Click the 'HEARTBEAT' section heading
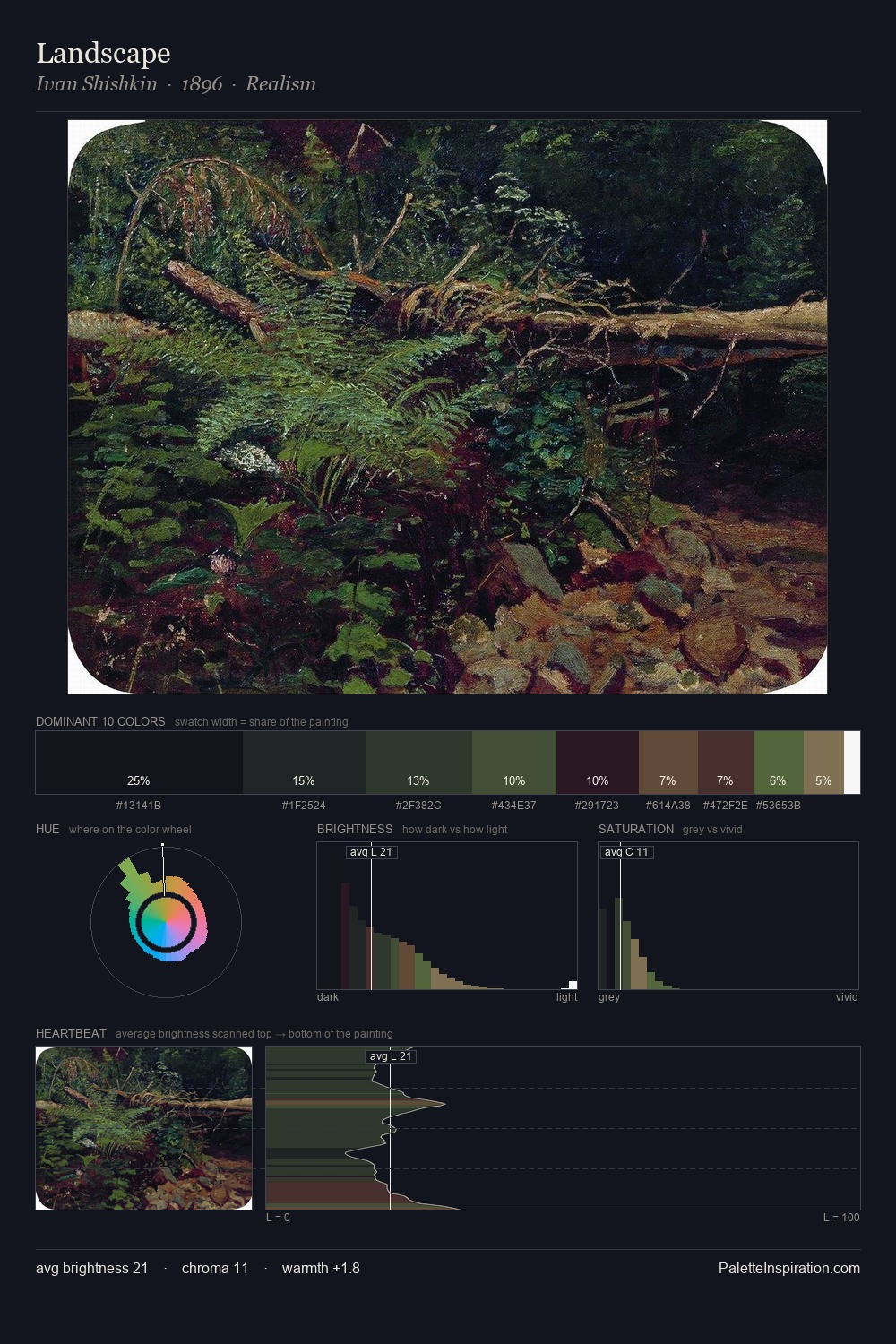This screenshot has height=1344, width=896. 71,1033
